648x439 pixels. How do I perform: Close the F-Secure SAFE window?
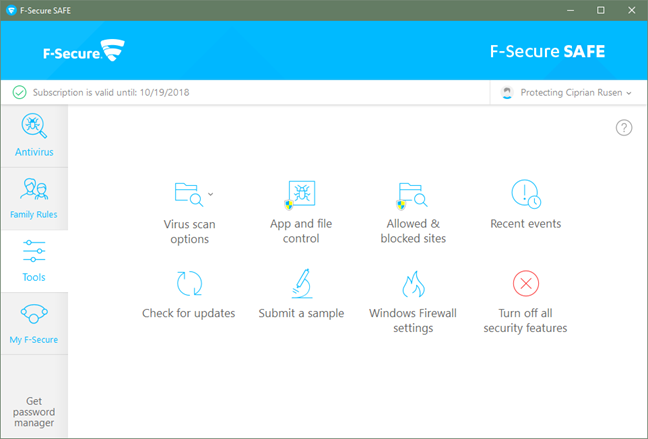(631, 10)
